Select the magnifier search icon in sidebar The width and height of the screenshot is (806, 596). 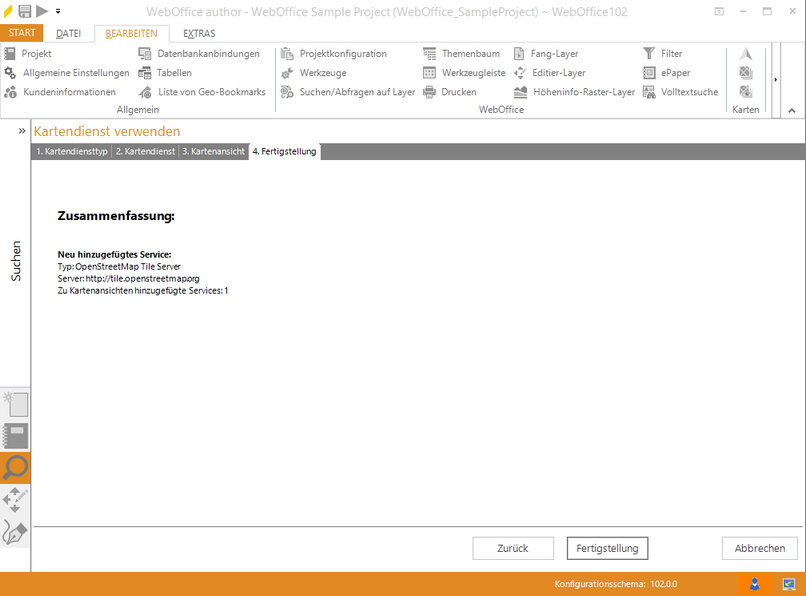pyautogui.click(x=15, y=467)
